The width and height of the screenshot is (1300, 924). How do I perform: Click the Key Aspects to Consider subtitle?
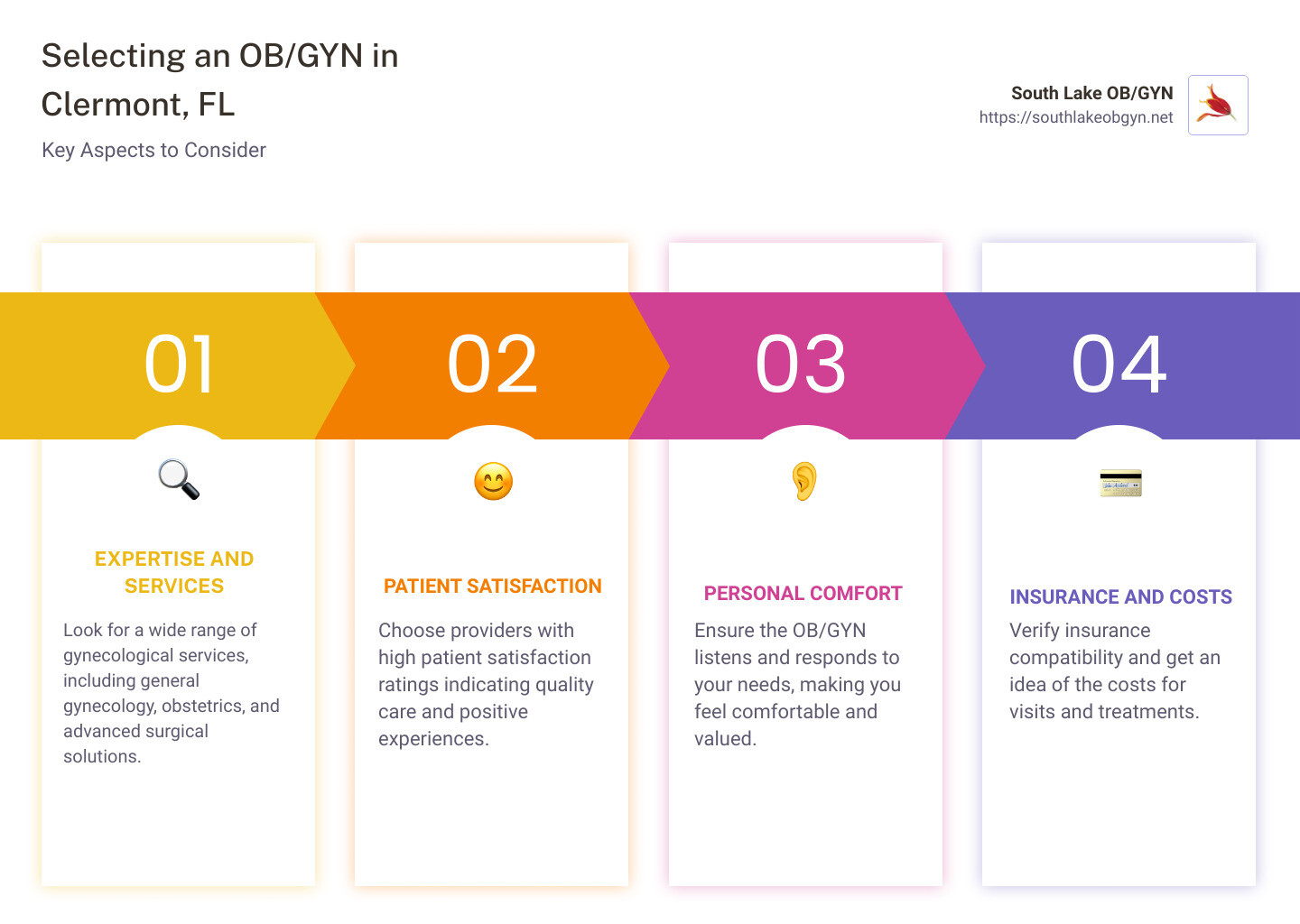153,151
